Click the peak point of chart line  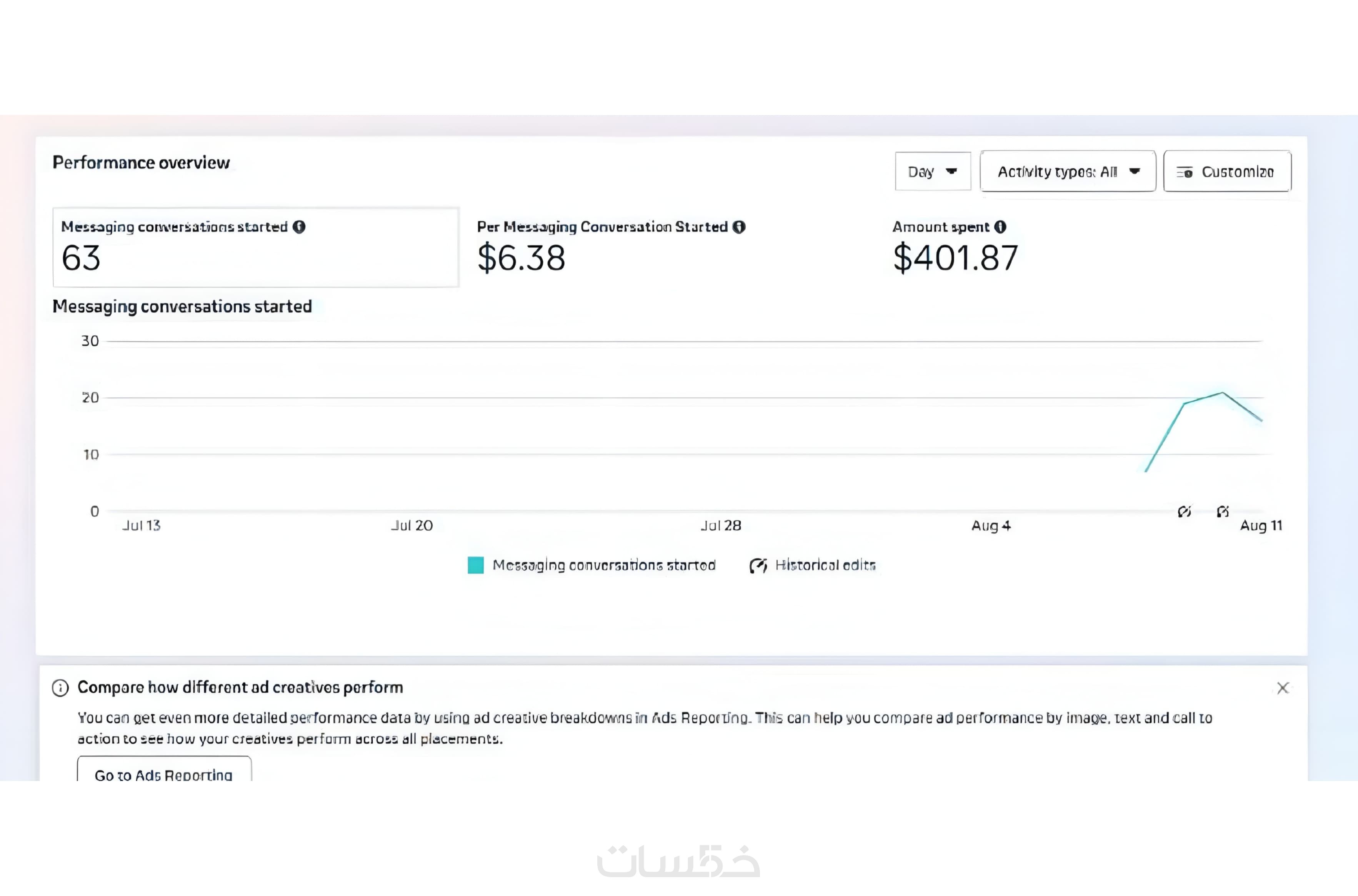pos(1223,393)
